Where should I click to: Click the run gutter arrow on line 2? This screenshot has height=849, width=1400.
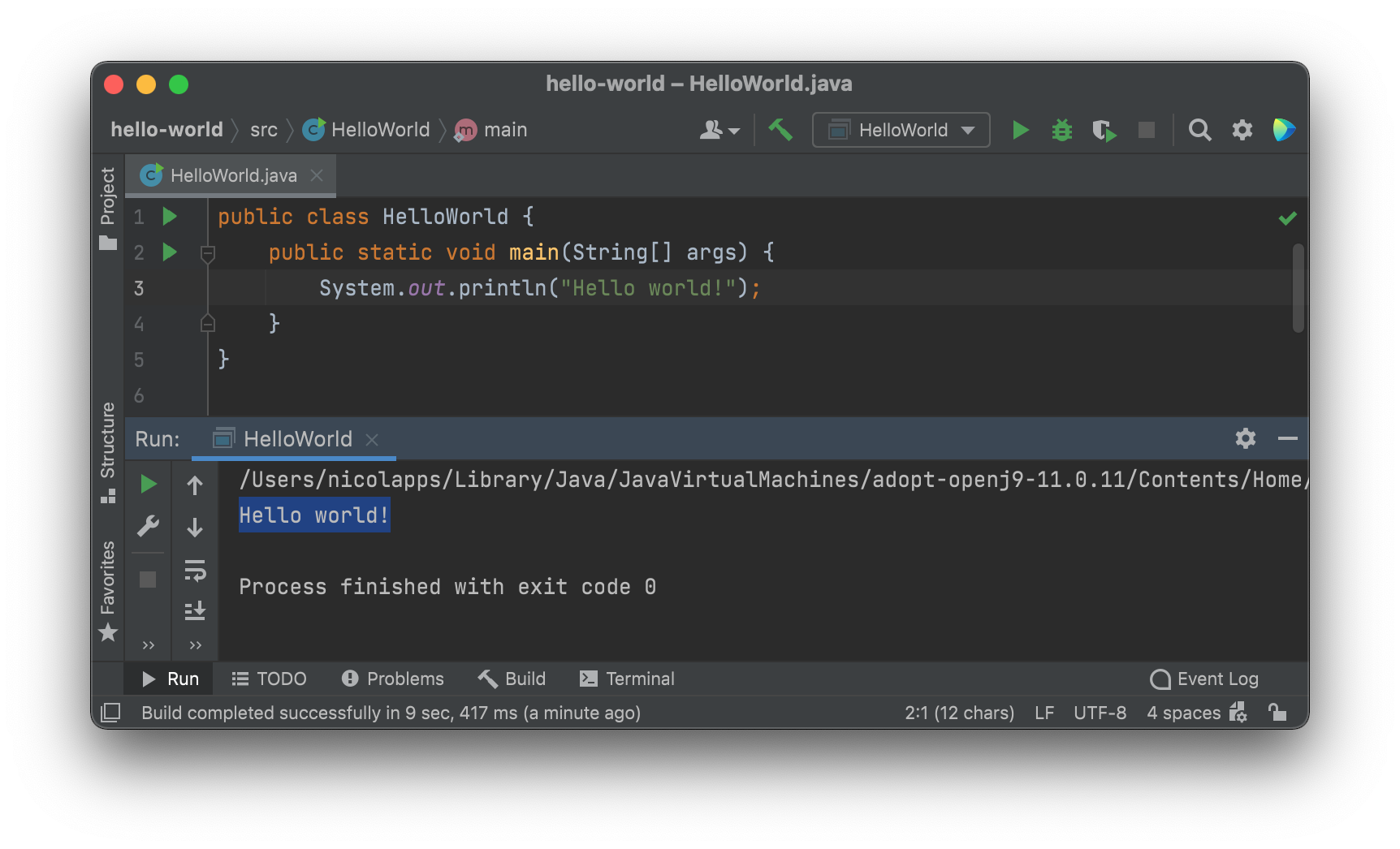(x=170, y=252)
